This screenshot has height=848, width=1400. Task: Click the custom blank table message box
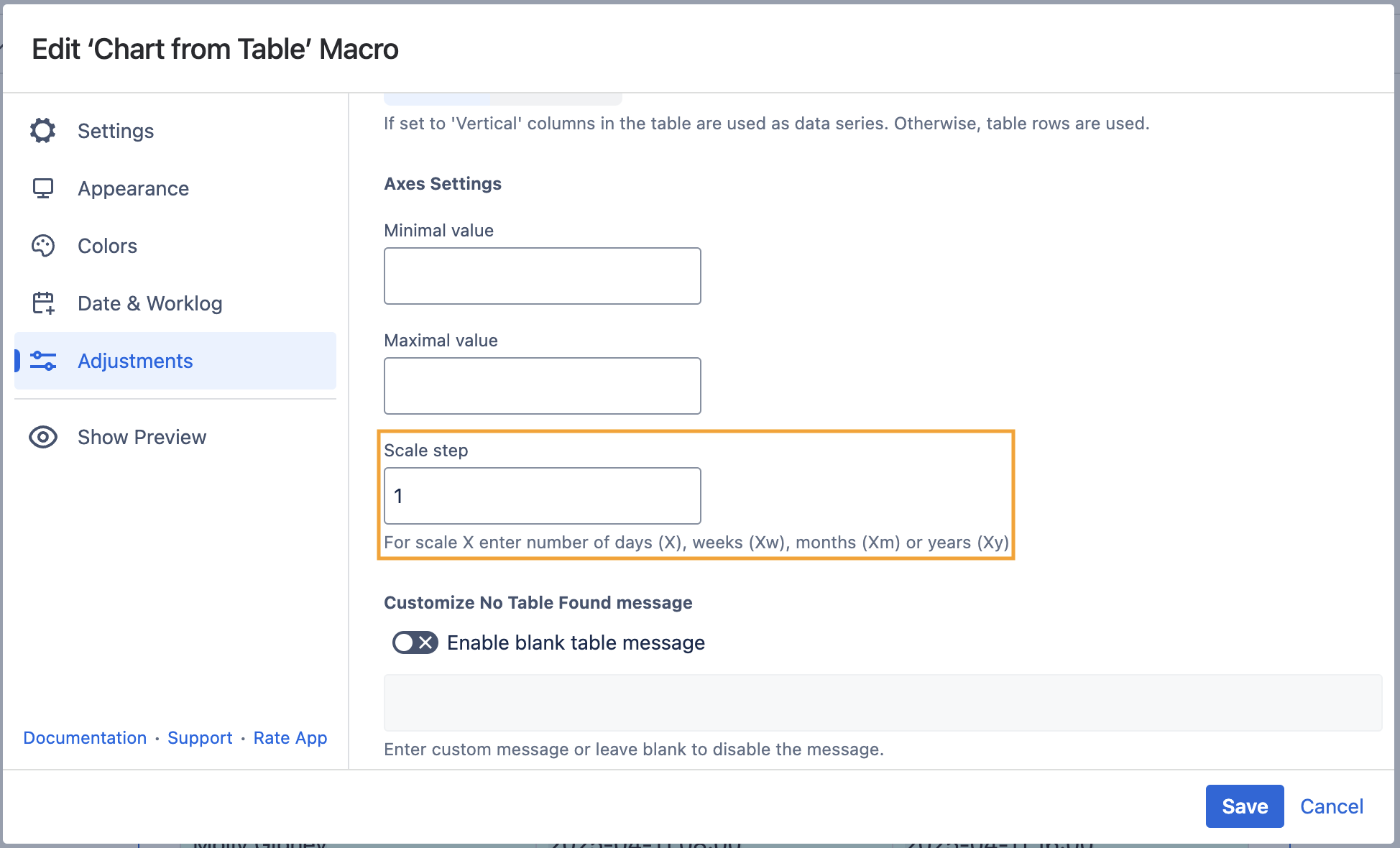[883, 702]
